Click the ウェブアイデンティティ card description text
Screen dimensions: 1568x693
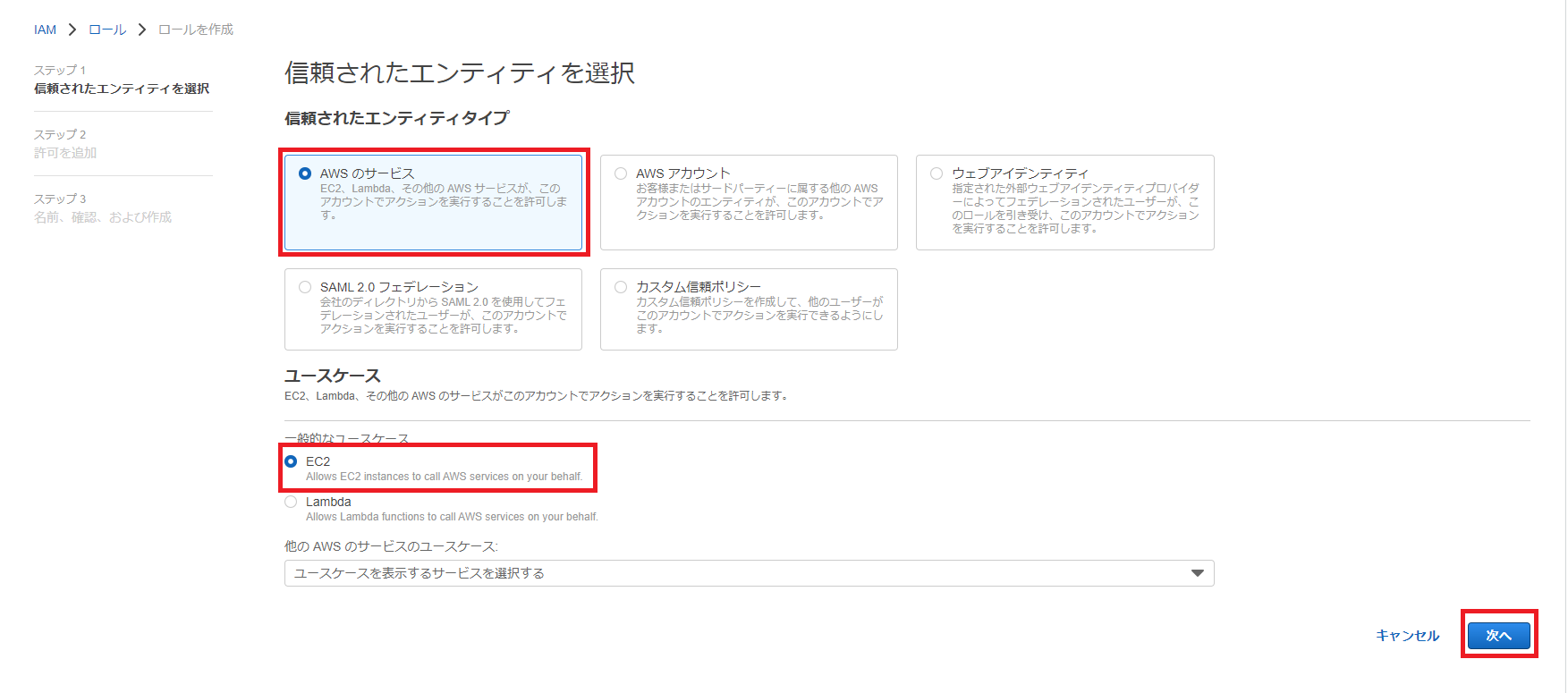1075,208
